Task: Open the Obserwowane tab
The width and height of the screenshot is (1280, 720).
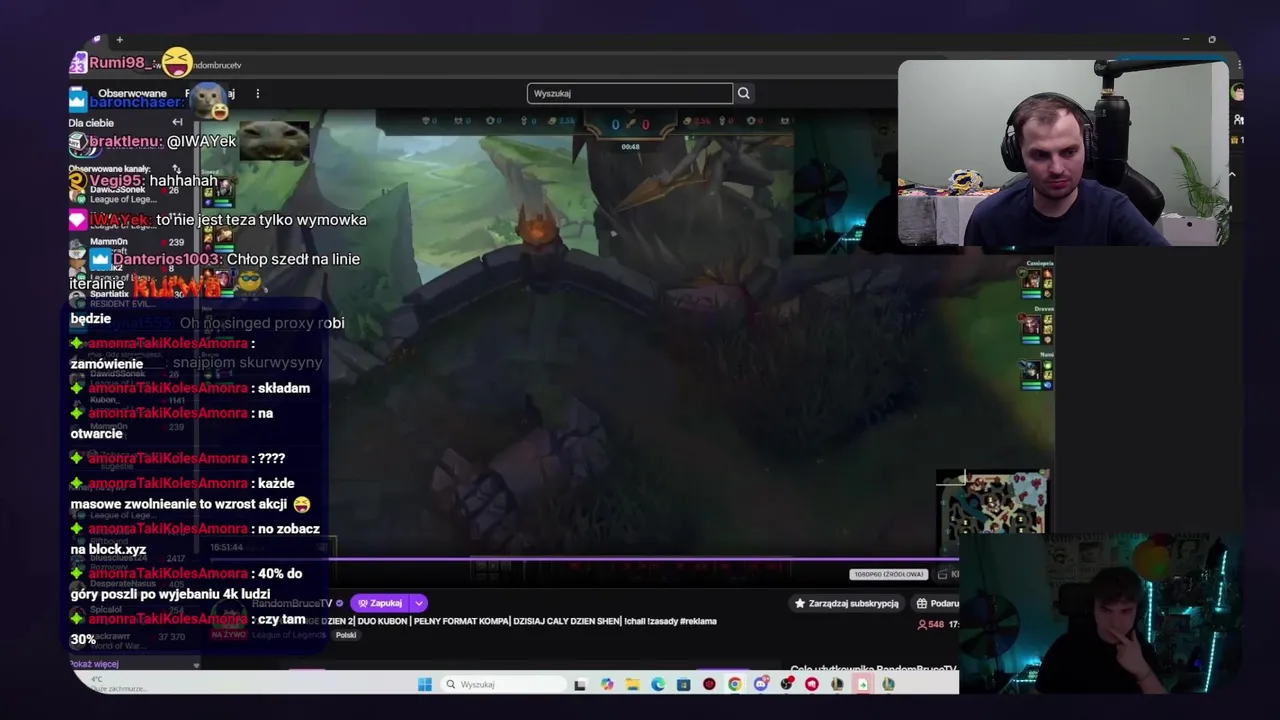Action: [132, 93]
